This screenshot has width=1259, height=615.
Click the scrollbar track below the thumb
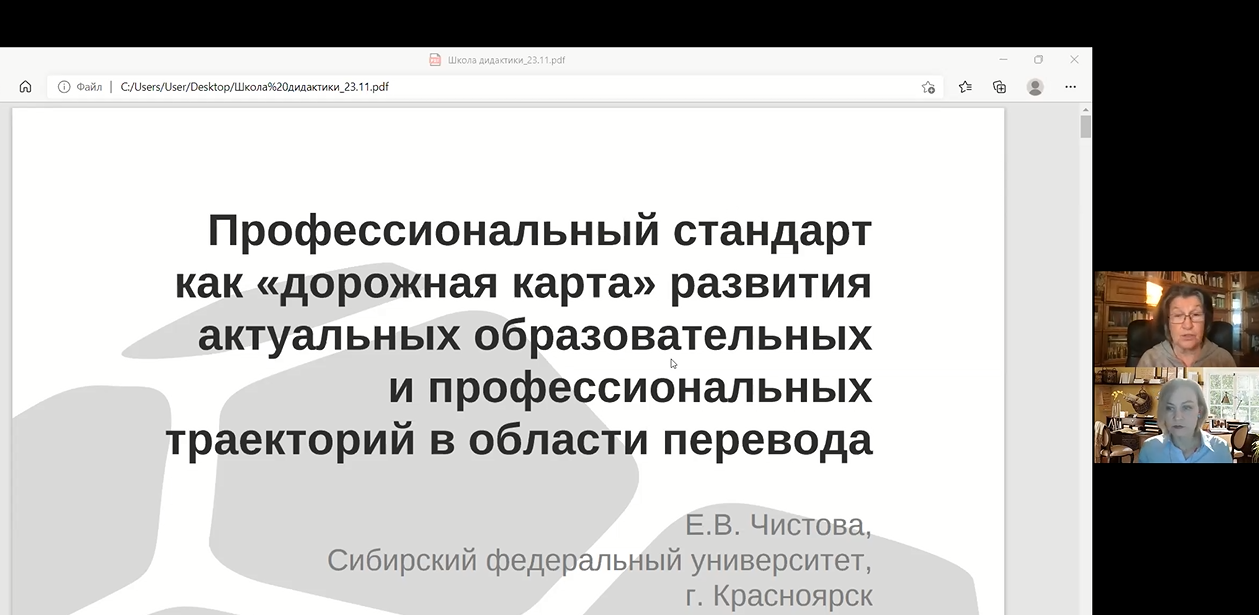coord(1085,400)
